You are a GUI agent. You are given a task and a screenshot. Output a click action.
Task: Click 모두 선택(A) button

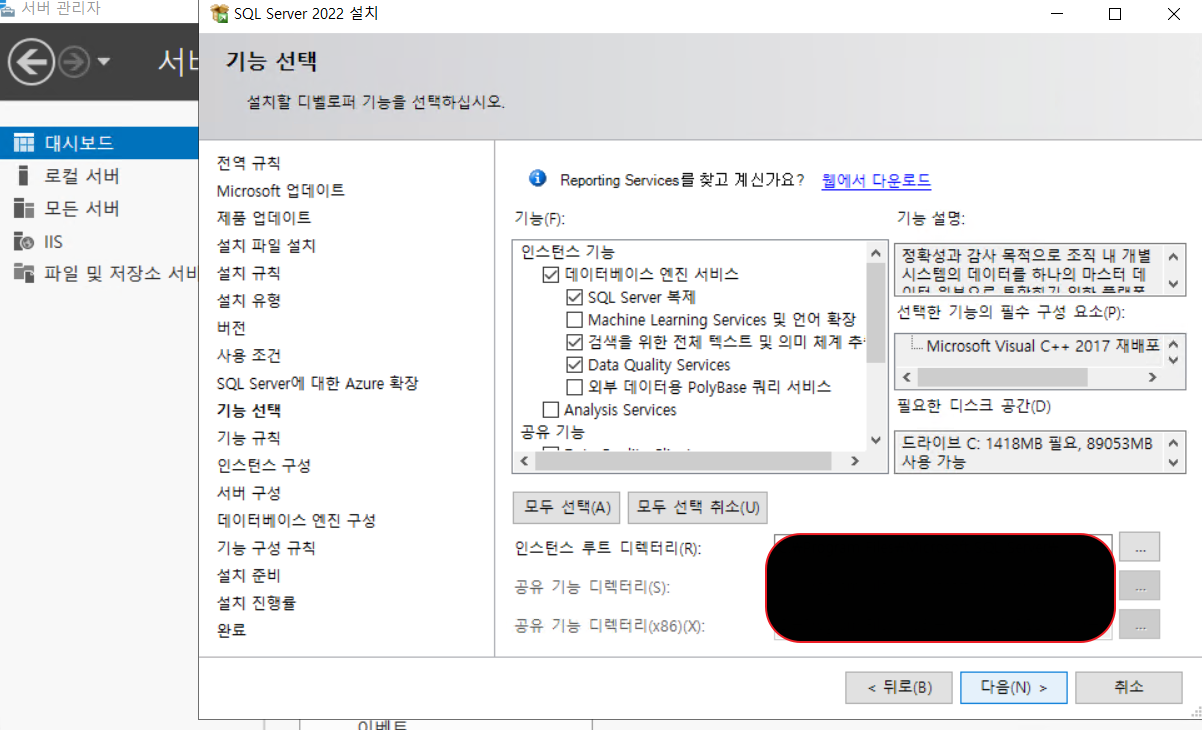(567, 507)
